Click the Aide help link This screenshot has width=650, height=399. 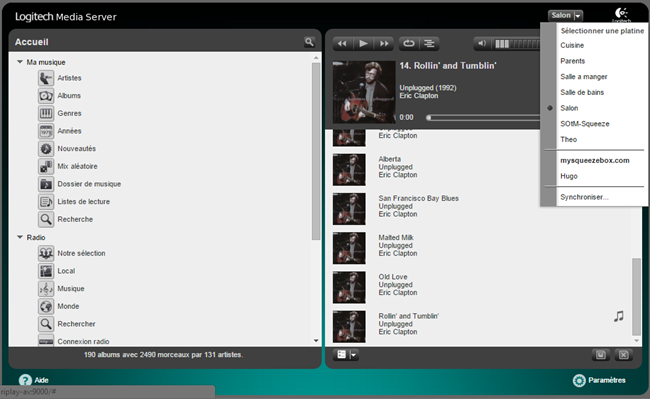pos(41,380)
